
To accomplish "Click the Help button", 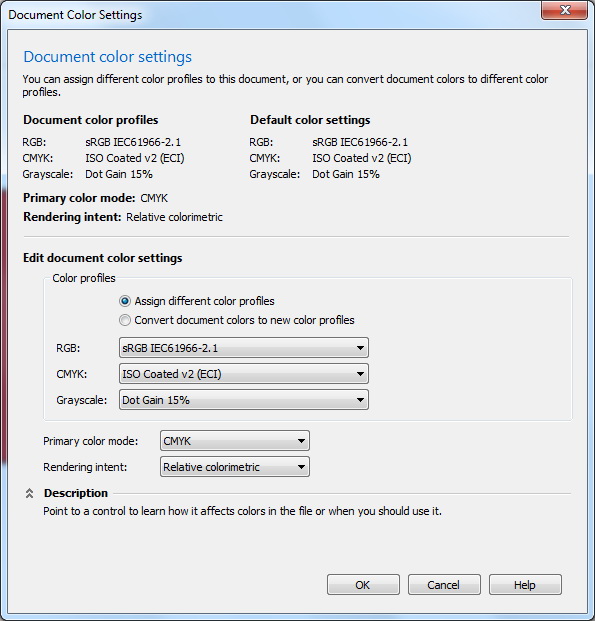I will (x=525, y=585).
